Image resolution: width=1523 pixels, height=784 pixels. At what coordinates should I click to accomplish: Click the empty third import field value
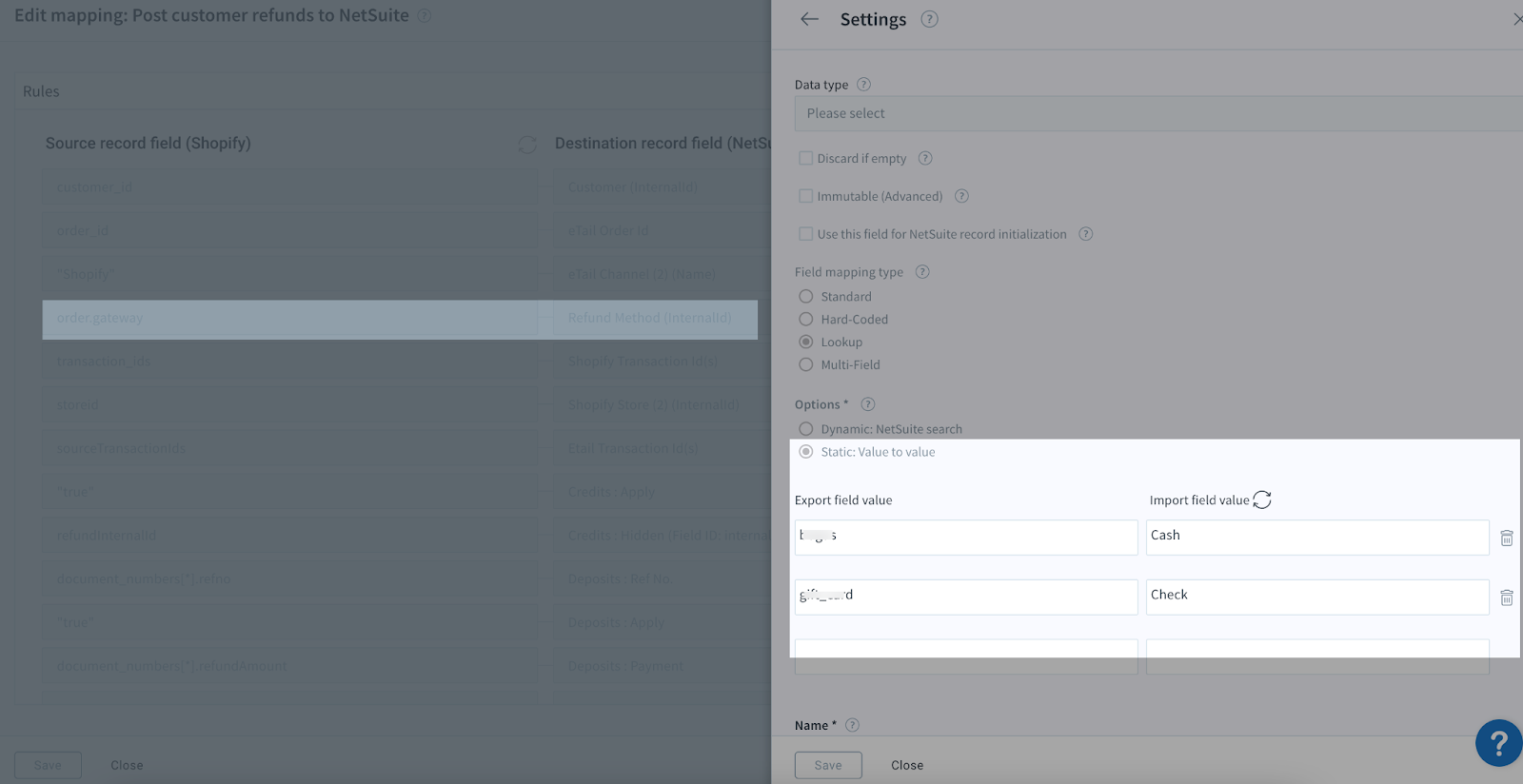[1317, 657]
